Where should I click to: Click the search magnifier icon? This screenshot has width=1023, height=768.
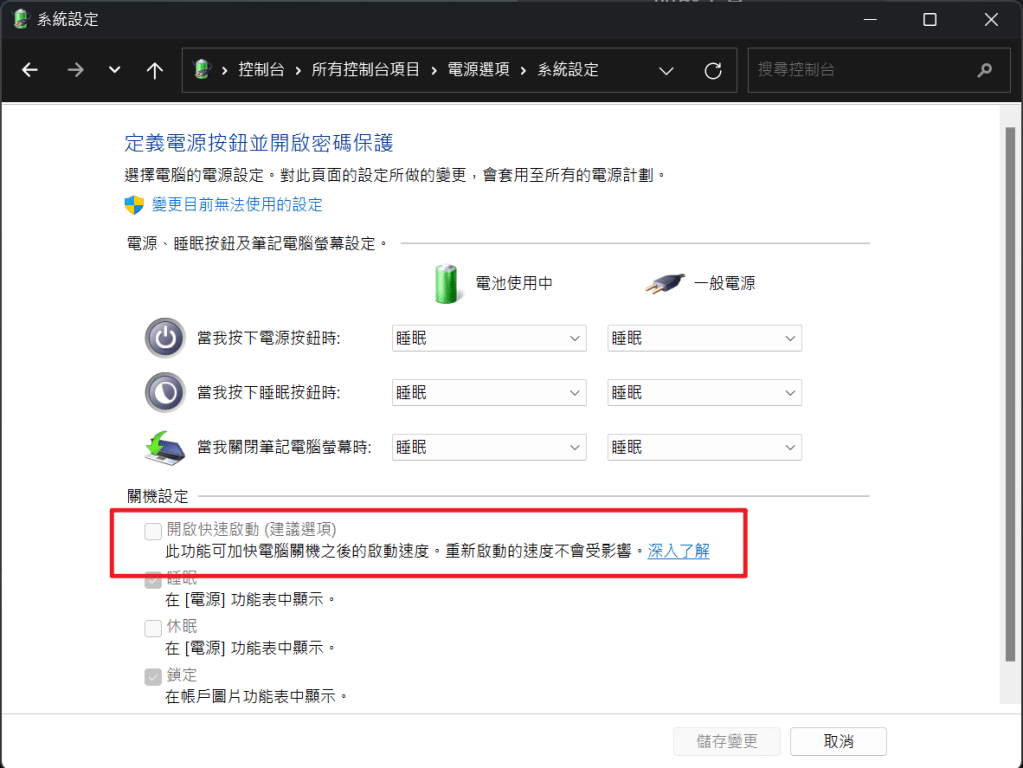coord(985,70)
